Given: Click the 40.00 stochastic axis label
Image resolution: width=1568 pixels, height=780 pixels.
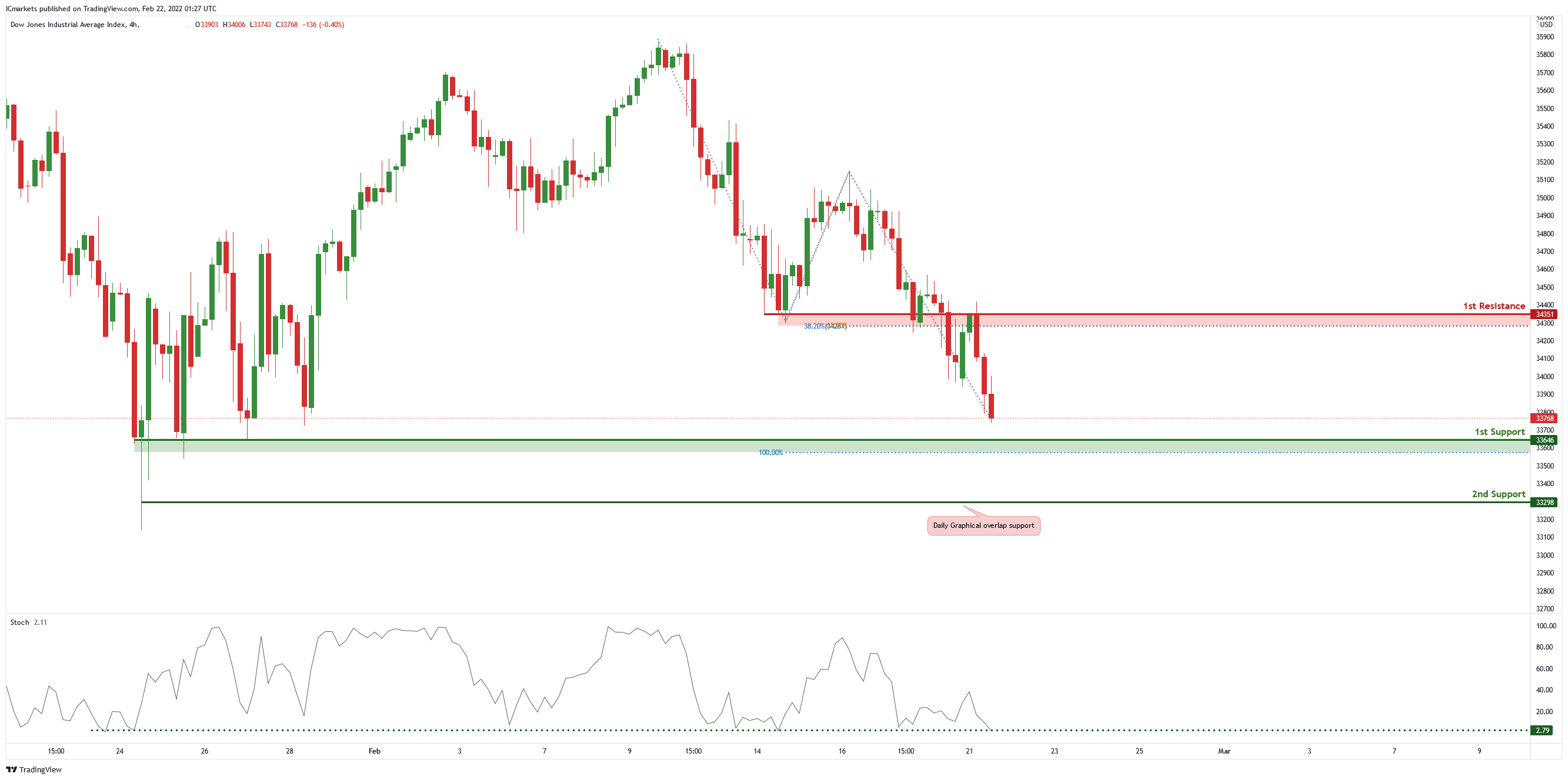Looking at the screenshot, I should [x=1545, y=691].
